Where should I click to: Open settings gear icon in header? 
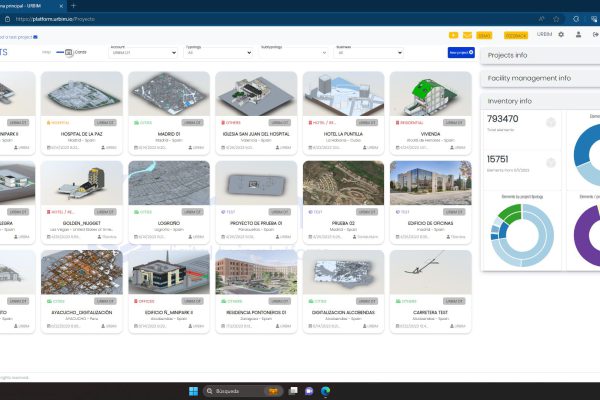point(561,34)
